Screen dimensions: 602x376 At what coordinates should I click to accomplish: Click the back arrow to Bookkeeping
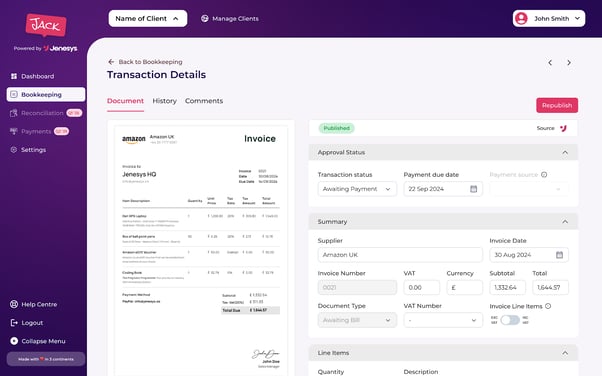pos(111,62)
